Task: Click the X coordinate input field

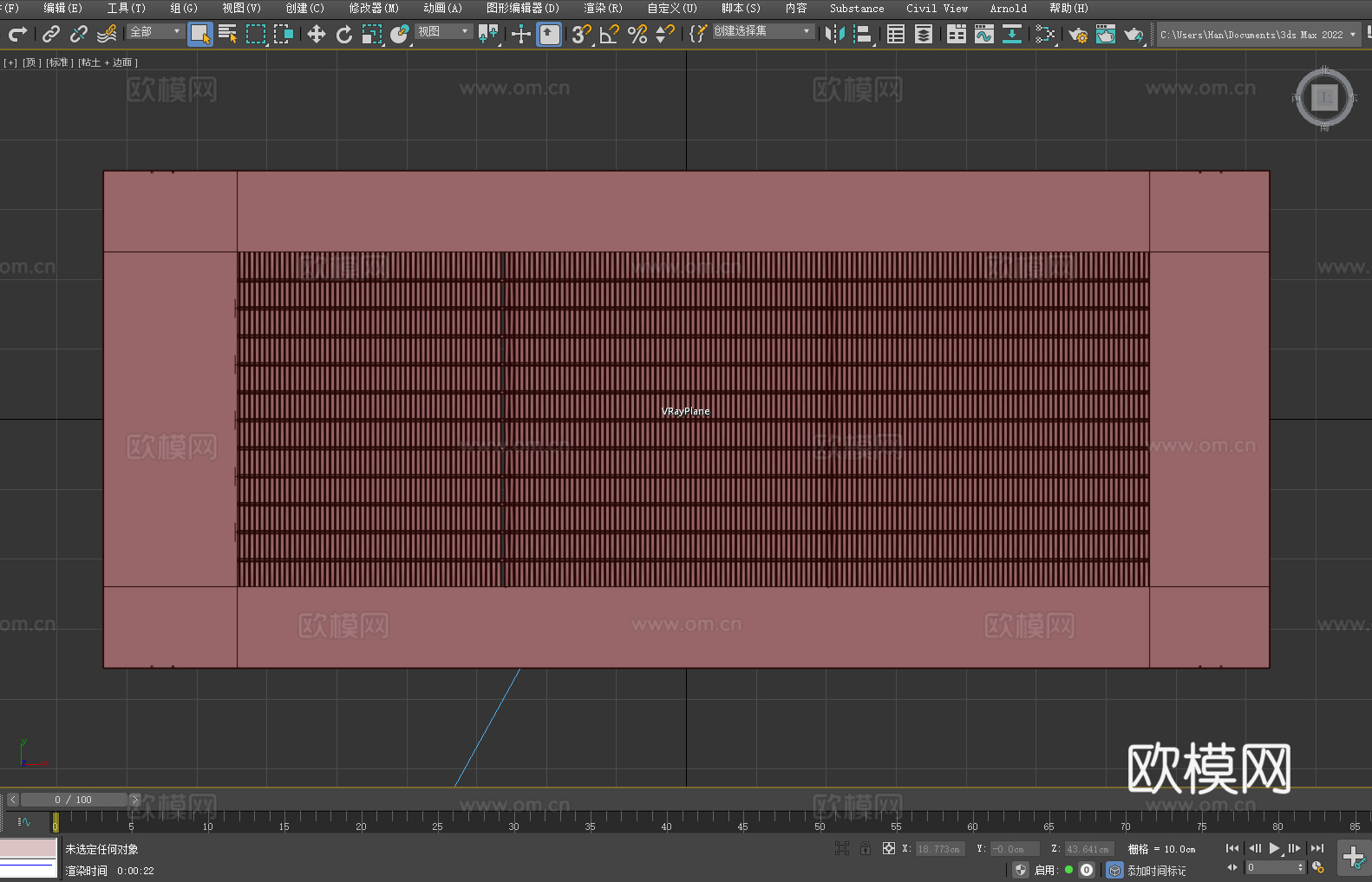Action: click(x=940, y=849)
